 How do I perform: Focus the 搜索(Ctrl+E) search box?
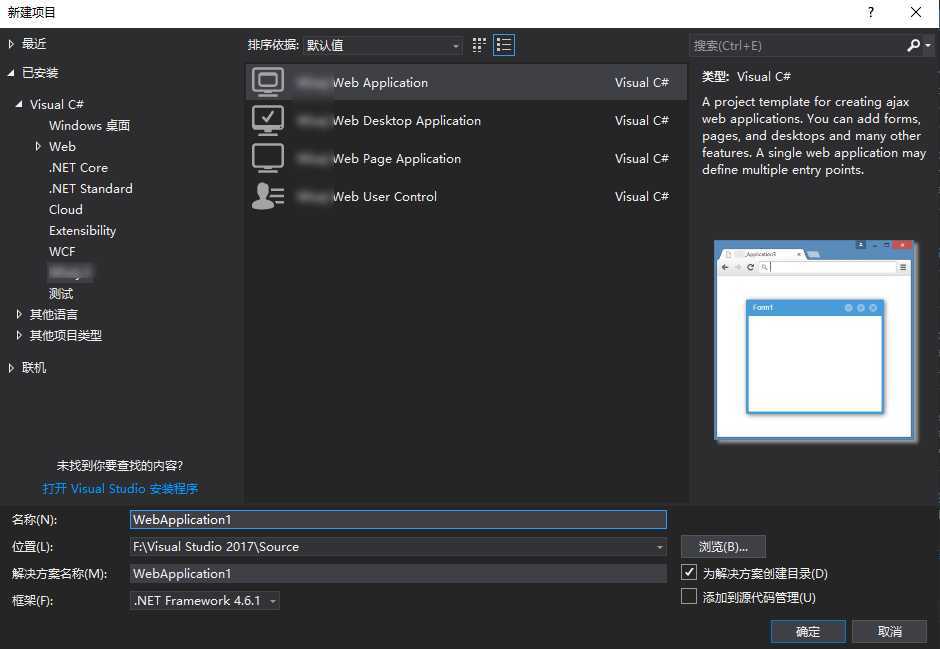(x=797, y=46)
